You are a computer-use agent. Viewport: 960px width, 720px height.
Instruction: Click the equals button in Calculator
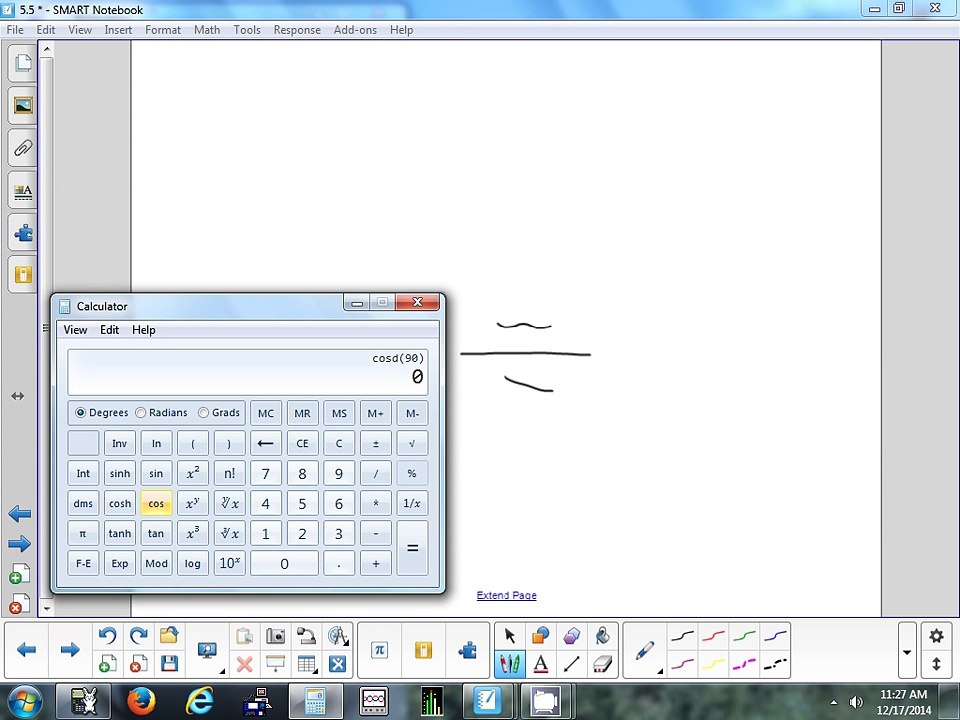[412, 548]
